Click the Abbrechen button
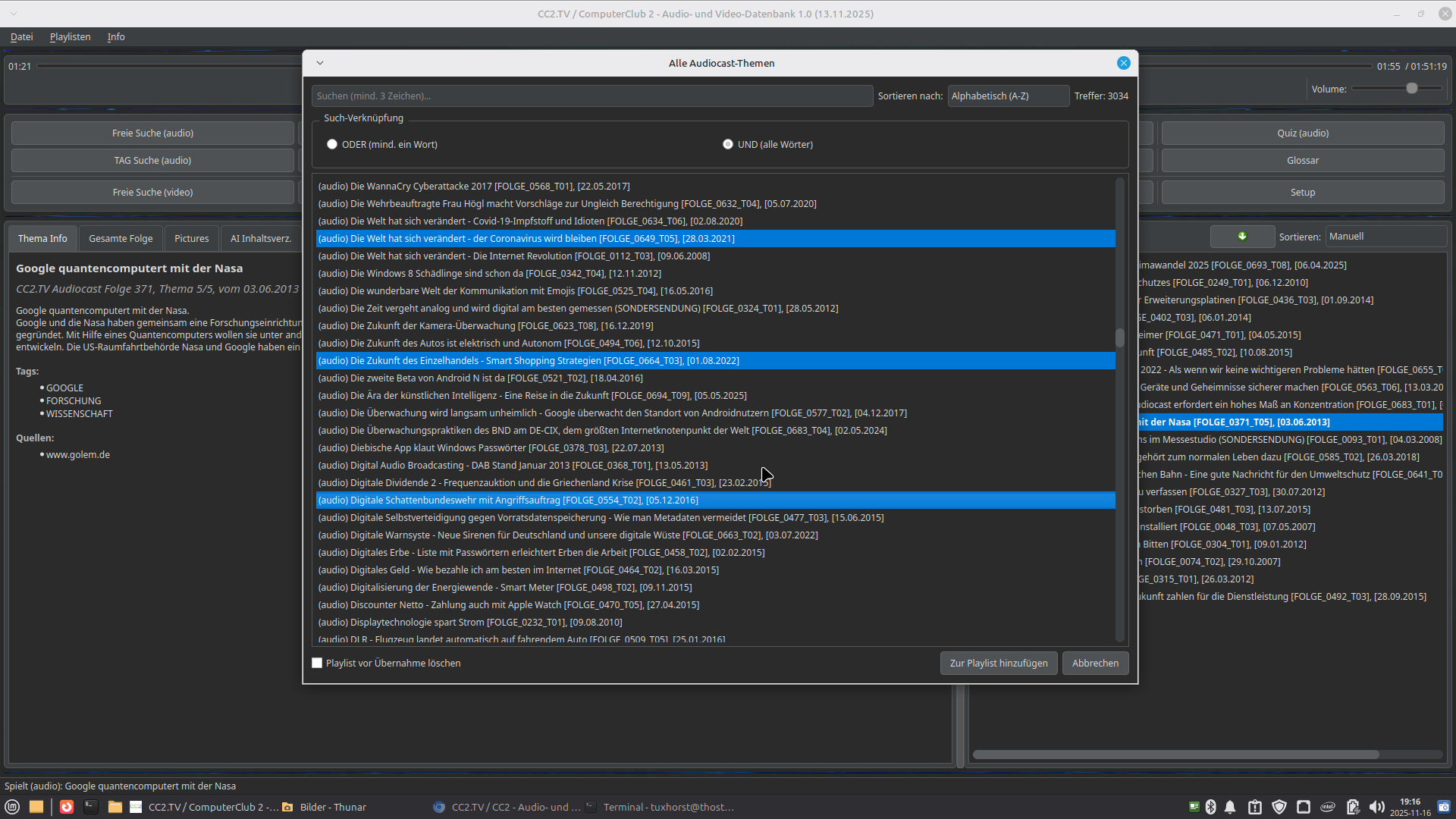Screen dimensions: 1456x819 (x=1095, y=663)
